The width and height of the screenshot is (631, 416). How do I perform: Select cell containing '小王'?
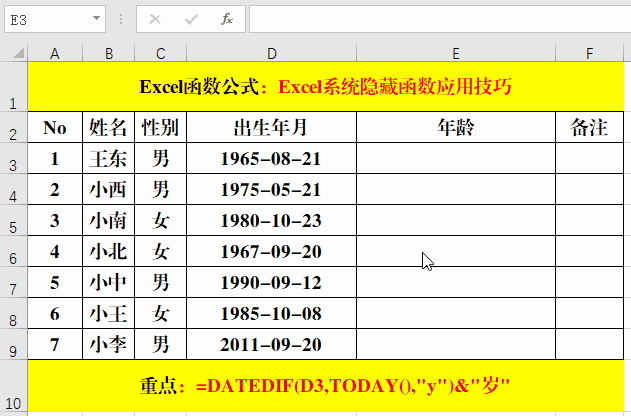coord(109,313)
